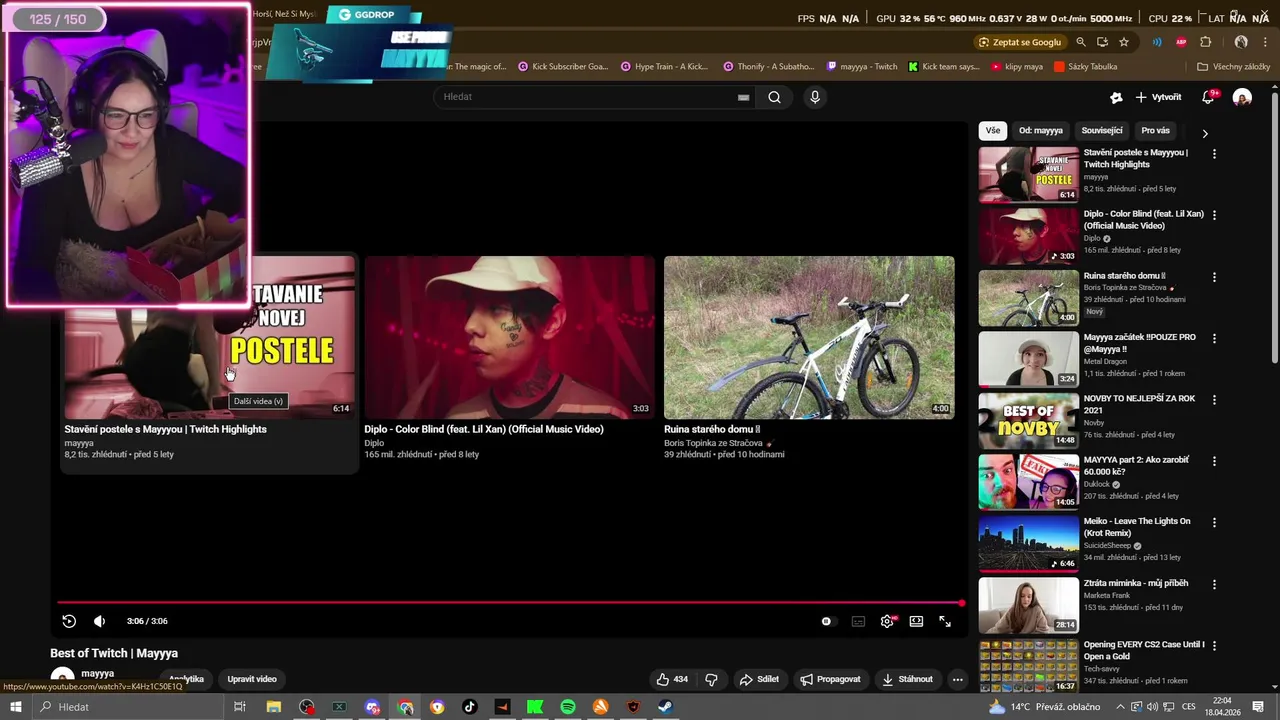1280x720 pixels.
Task: Click the install/cast screen icon in address bar
Action: [1102, 42]
